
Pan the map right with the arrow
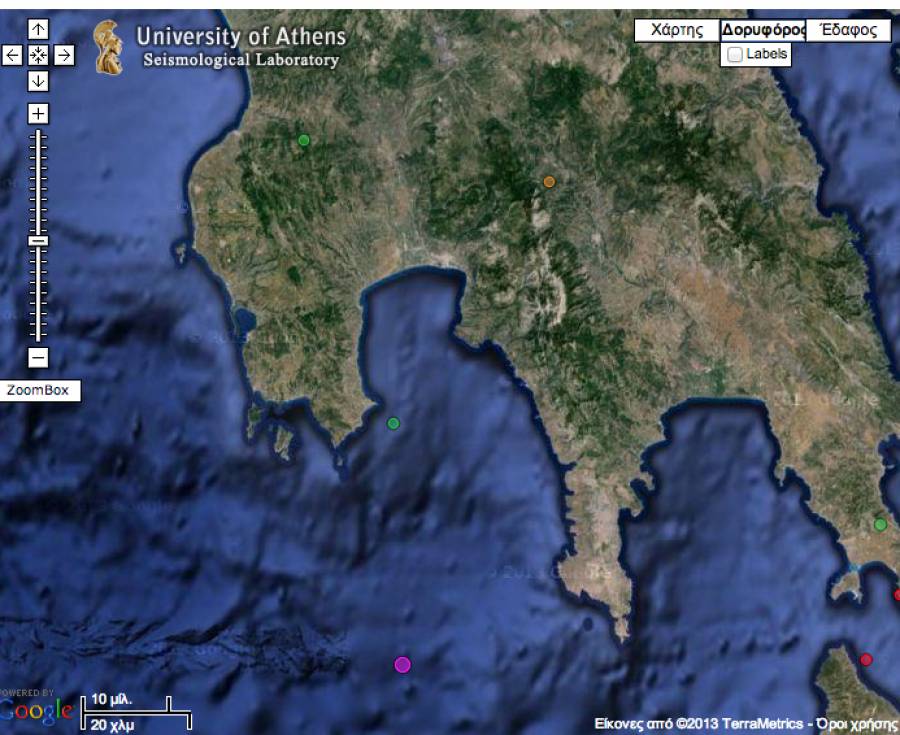(x=63, y=55)
